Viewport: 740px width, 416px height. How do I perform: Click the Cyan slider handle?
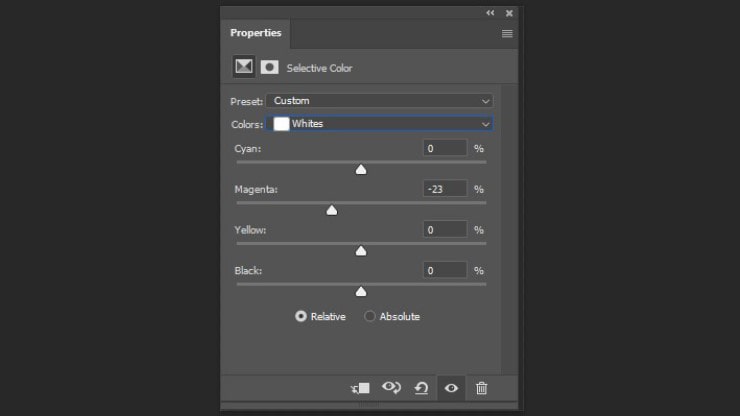click(361, 169)
